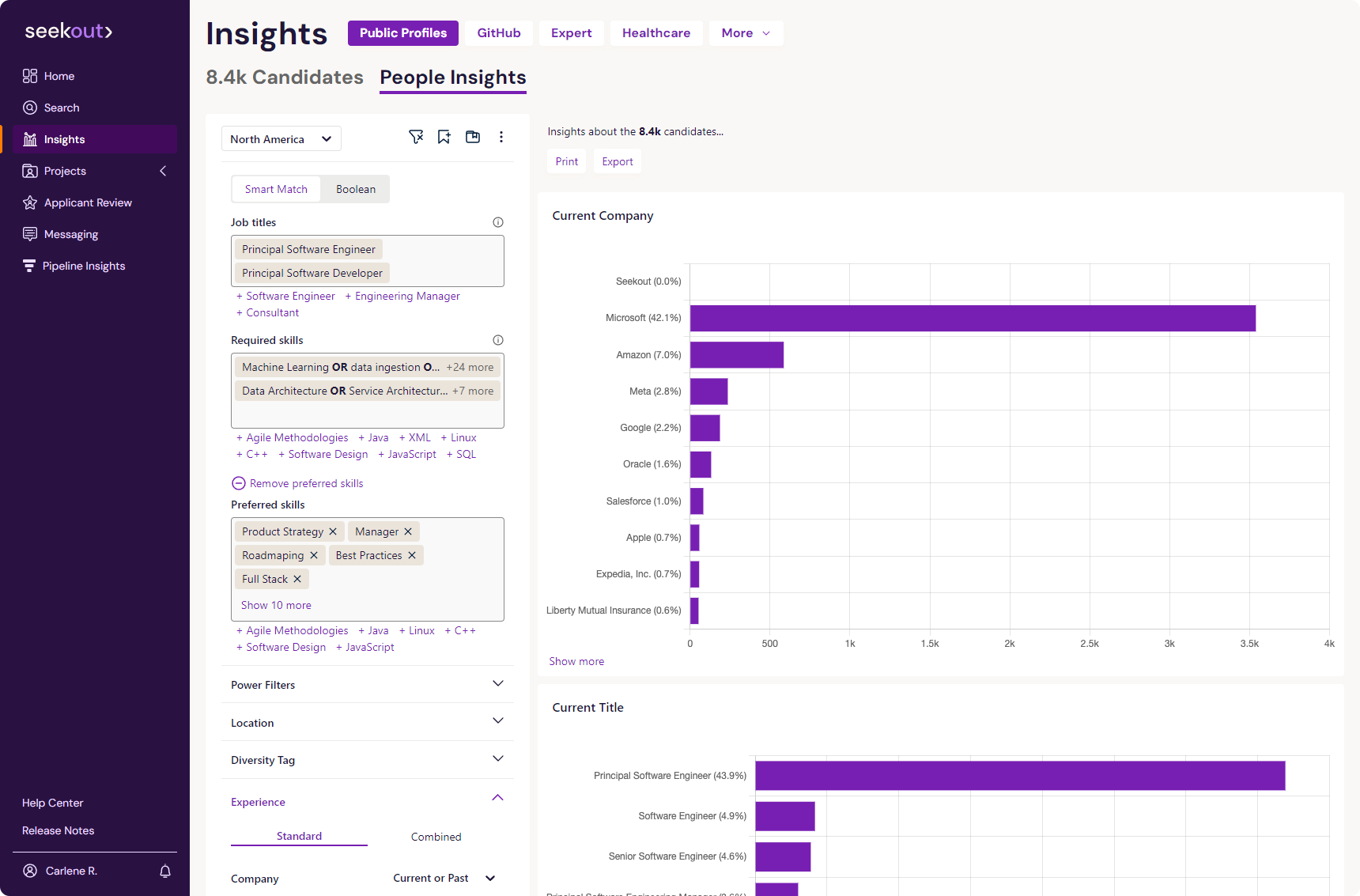Switch experience to Combined mode
Image resolution: width=1360 pixels, height=896 pixels.
click(436, 837)
